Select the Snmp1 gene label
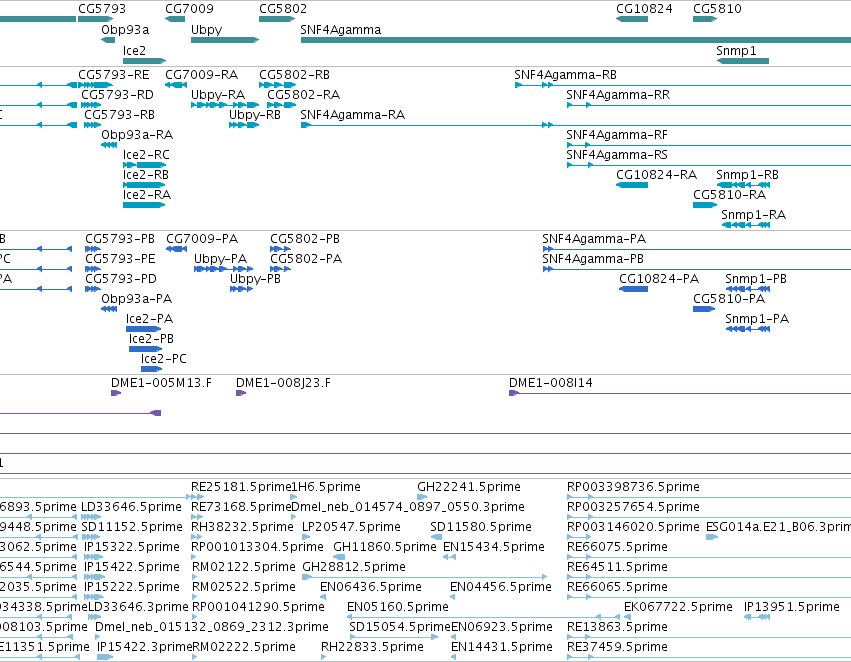Image resolution: width=851 pixels, height=662 pixels. coord(736,50)
